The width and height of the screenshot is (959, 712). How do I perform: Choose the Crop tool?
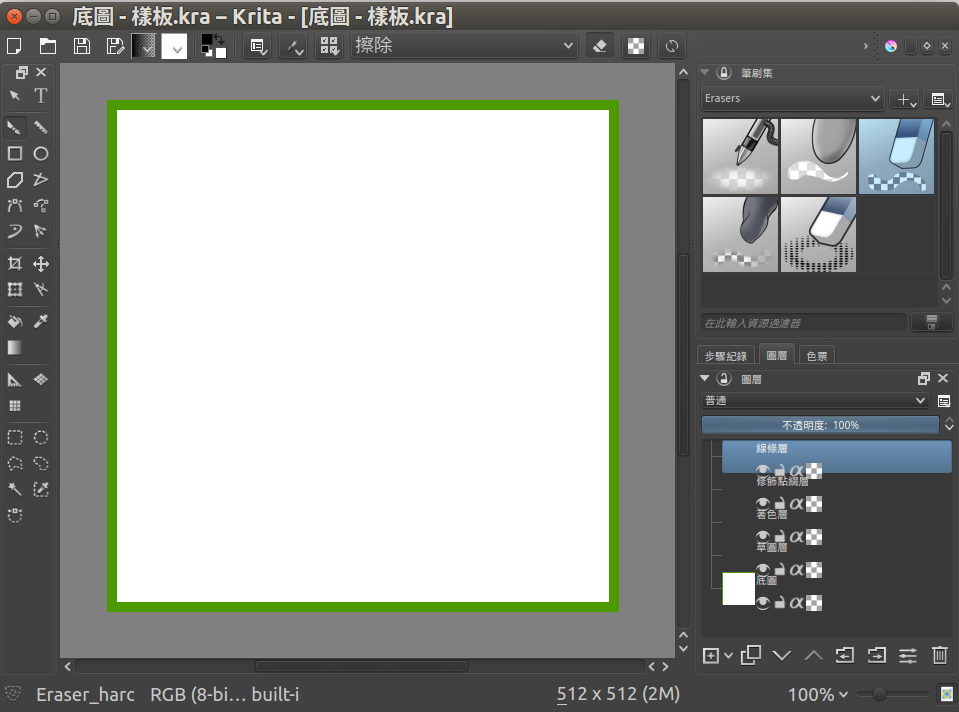point(15,264)
